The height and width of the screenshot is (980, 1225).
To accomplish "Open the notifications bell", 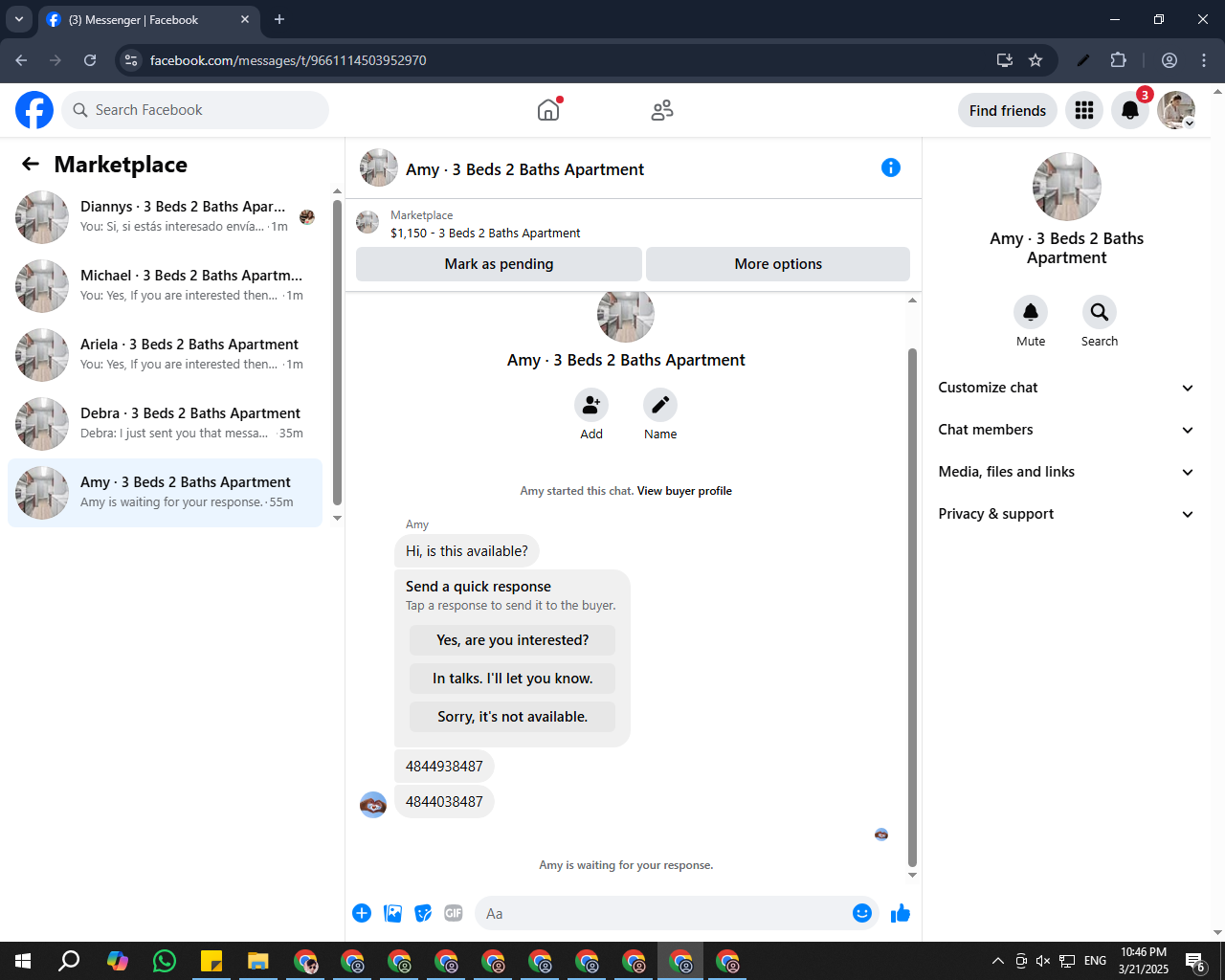I will tap(1130, 110).
